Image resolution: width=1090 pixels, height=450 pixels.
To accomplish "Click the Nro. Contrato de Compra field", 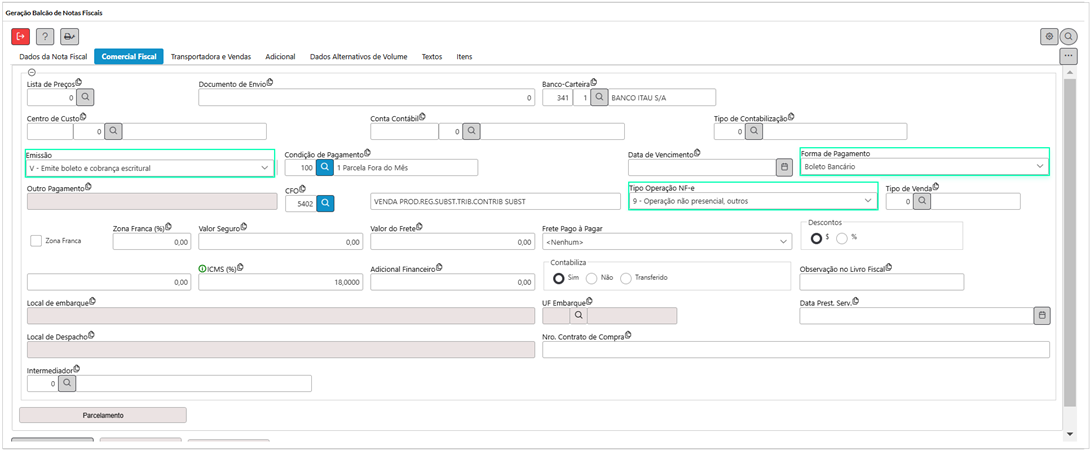I will [795, 350].
